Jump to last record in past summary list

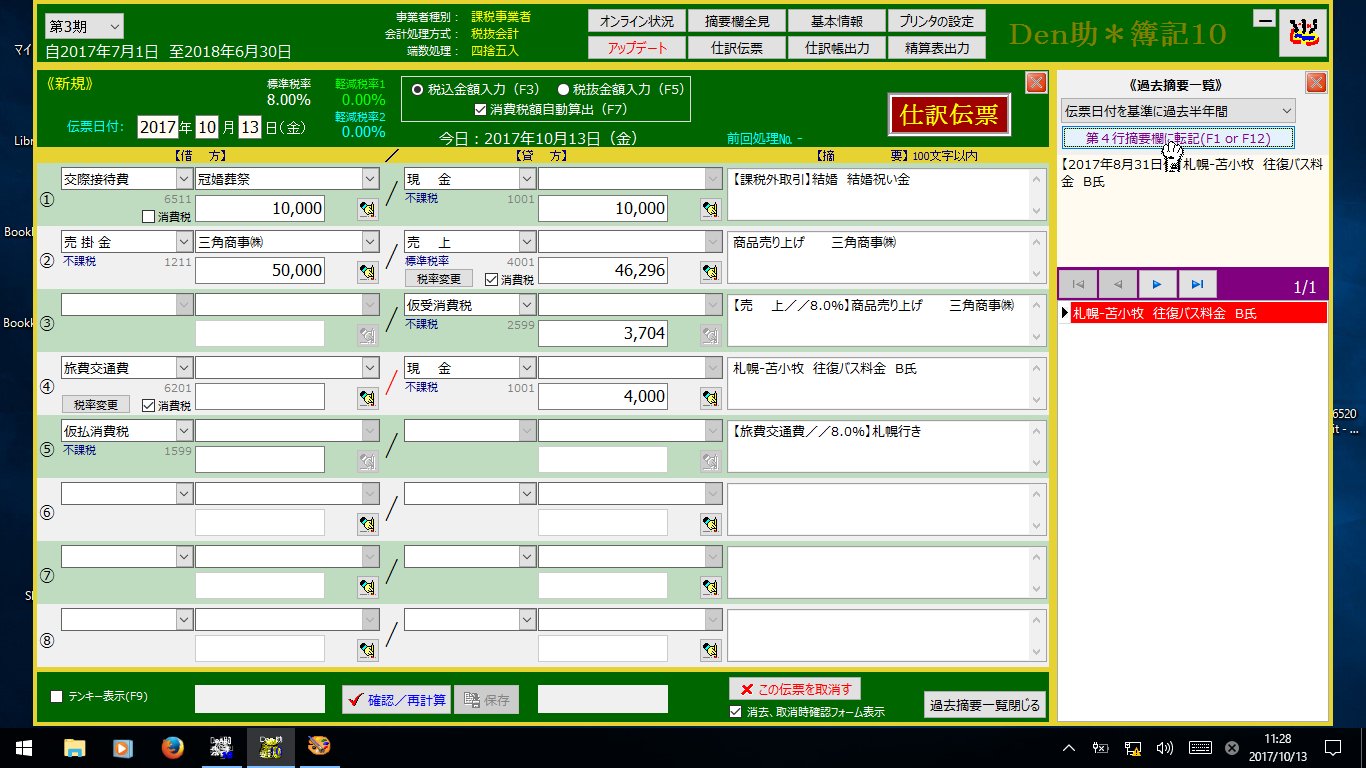coord(1197,284)
